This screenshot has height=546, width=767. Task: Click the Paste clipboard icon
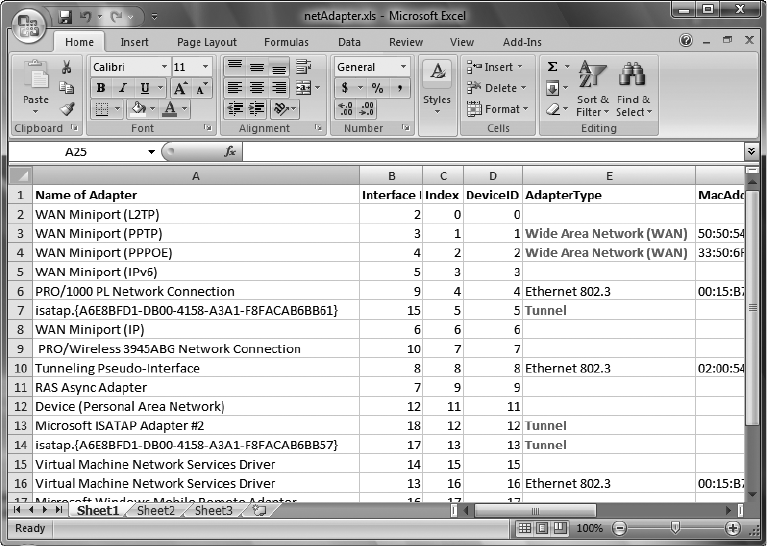tap(36, 74)
